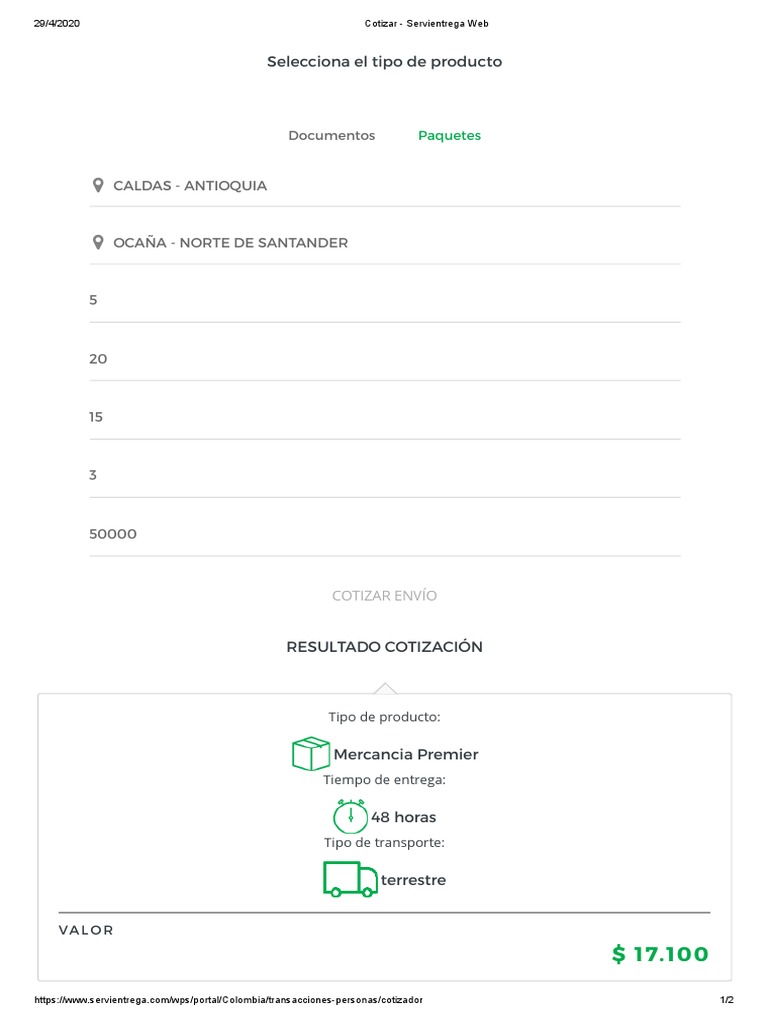Click the package box icon
Screen dimensions: 768x1024
(311, 754)
